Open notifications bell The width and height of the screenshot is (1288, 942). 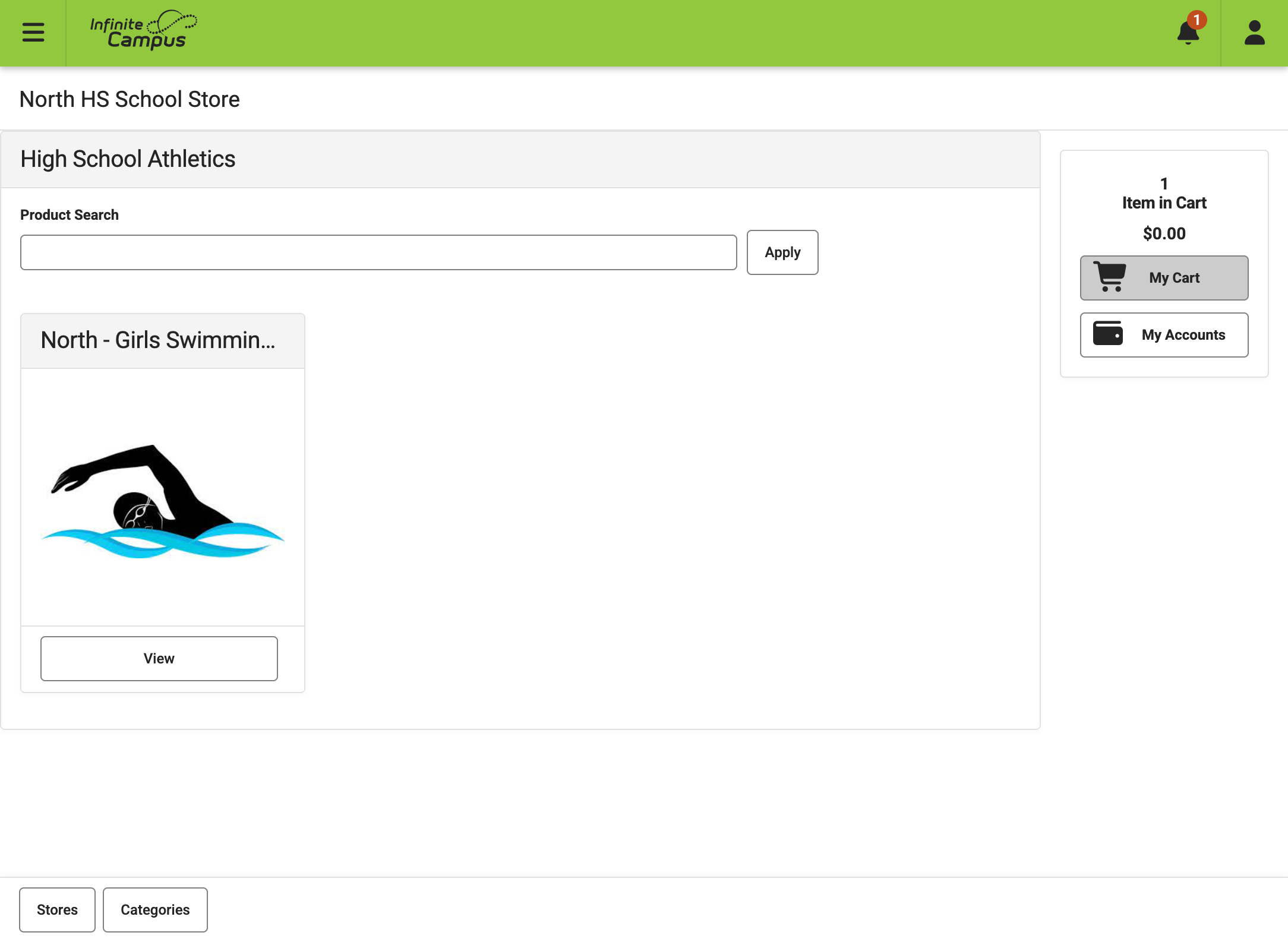point(1189,31)
